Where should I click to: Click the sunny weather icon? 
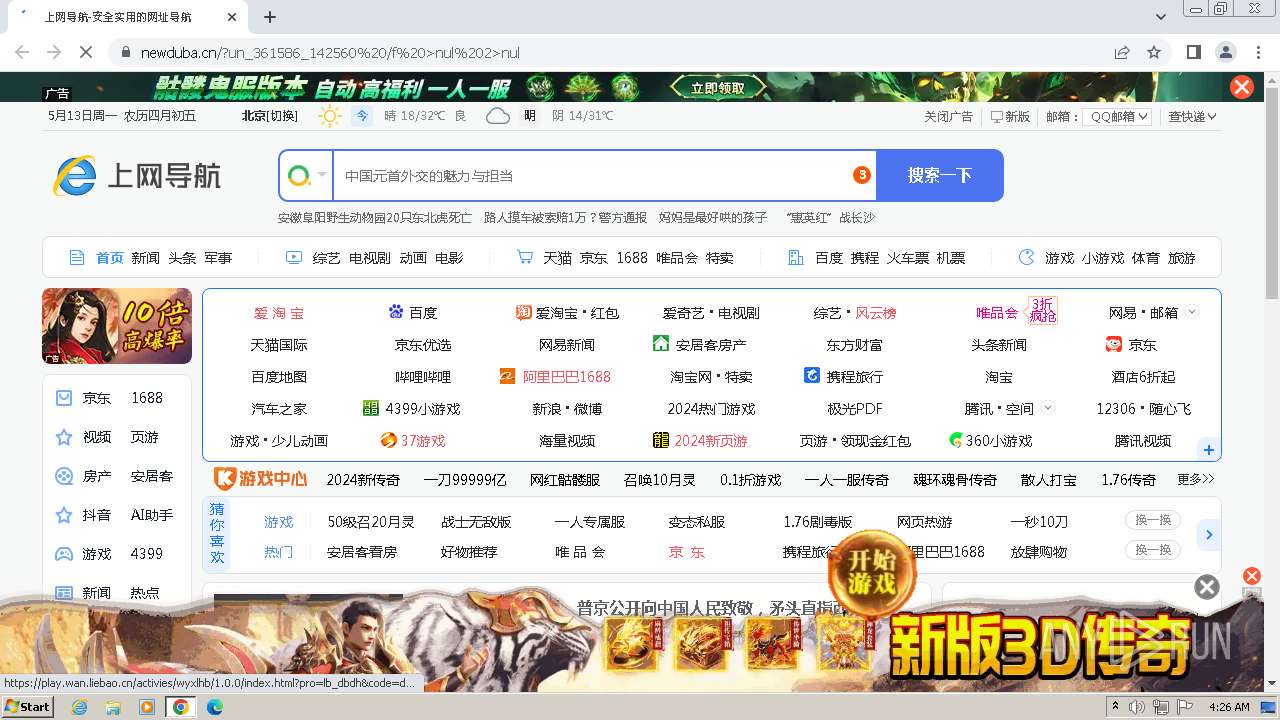tap(329, 116)
